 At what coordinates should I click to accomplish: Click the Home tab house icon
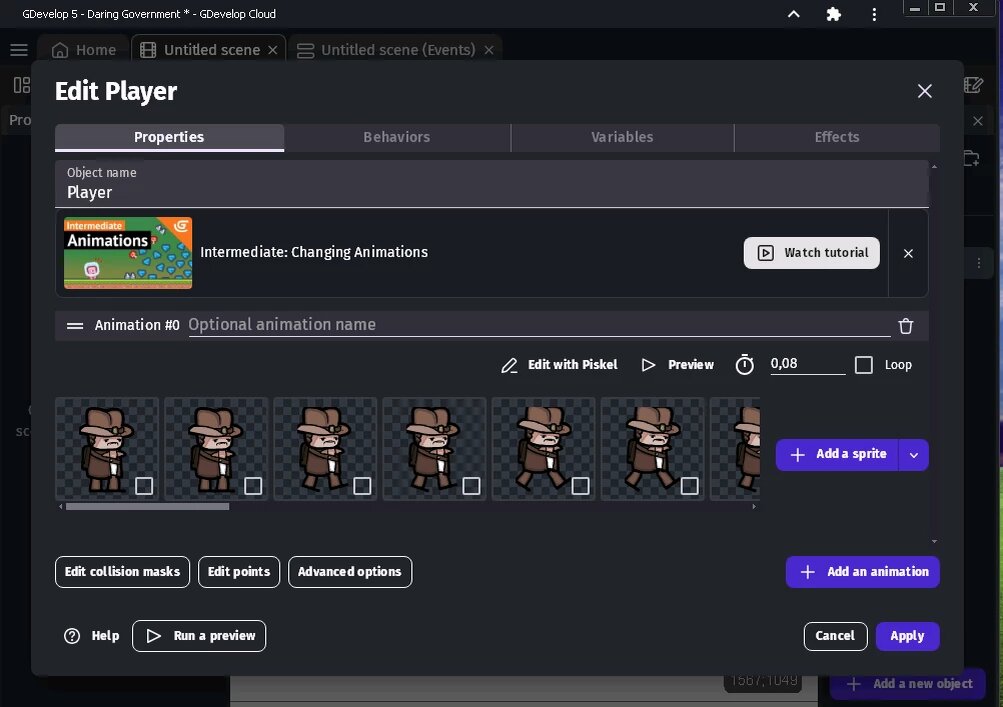click(x=59, y=50)
